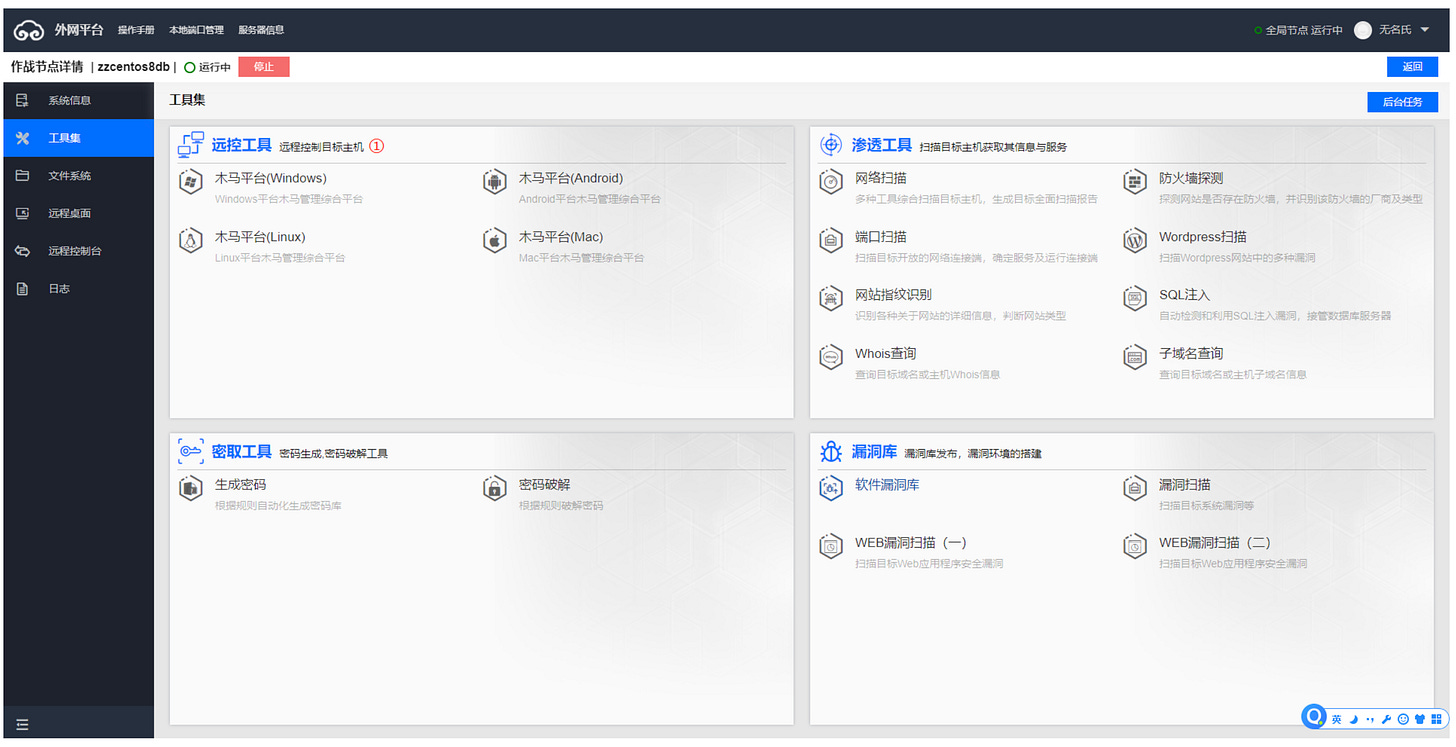This screenshot has height=747, width=1456.
Task: Open the 子域名查询 tool link
Action: tap(1191, 354)
